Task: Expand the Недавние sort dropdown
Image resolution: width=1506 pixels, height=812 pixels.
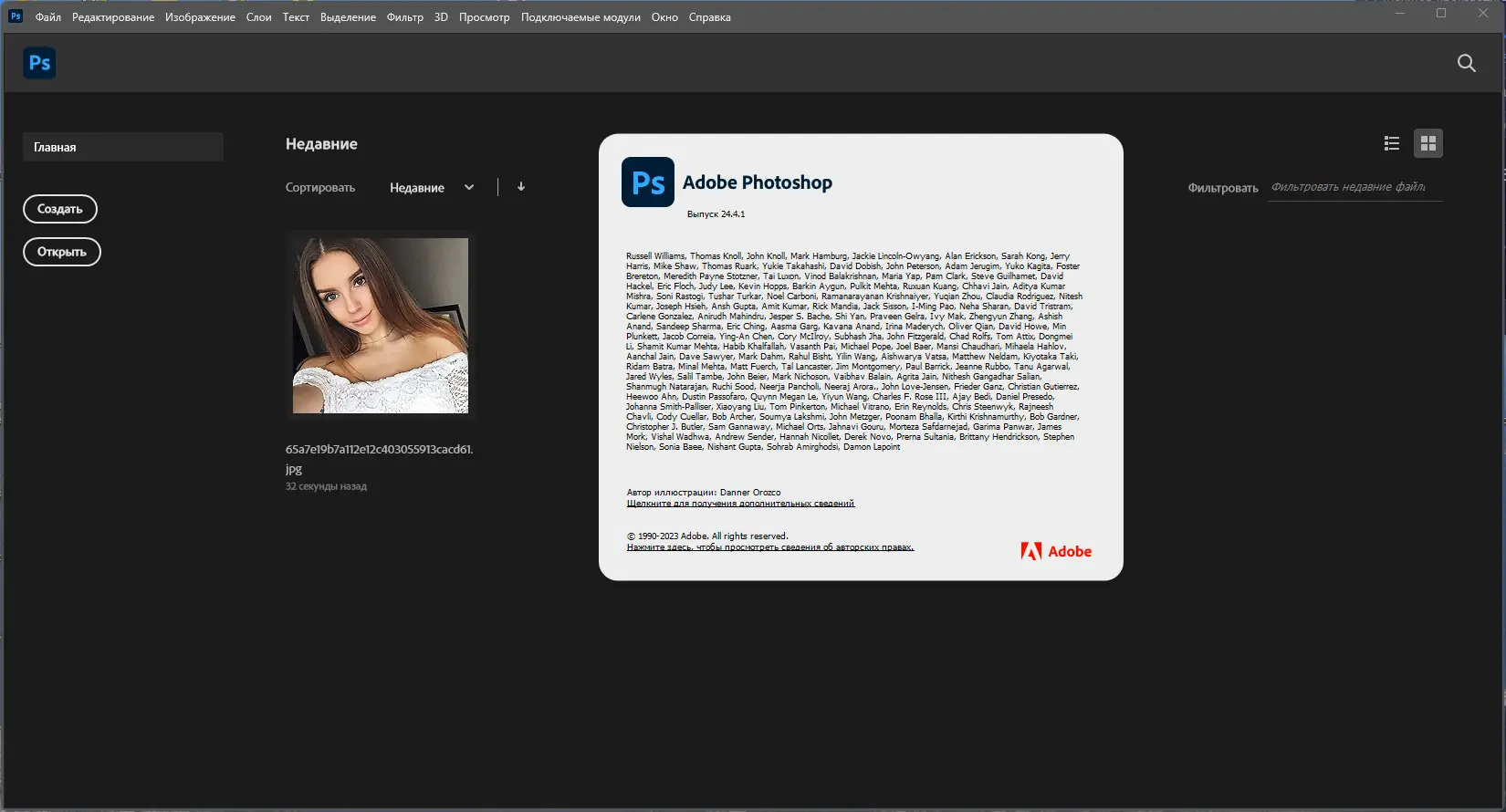Action: 432,188
